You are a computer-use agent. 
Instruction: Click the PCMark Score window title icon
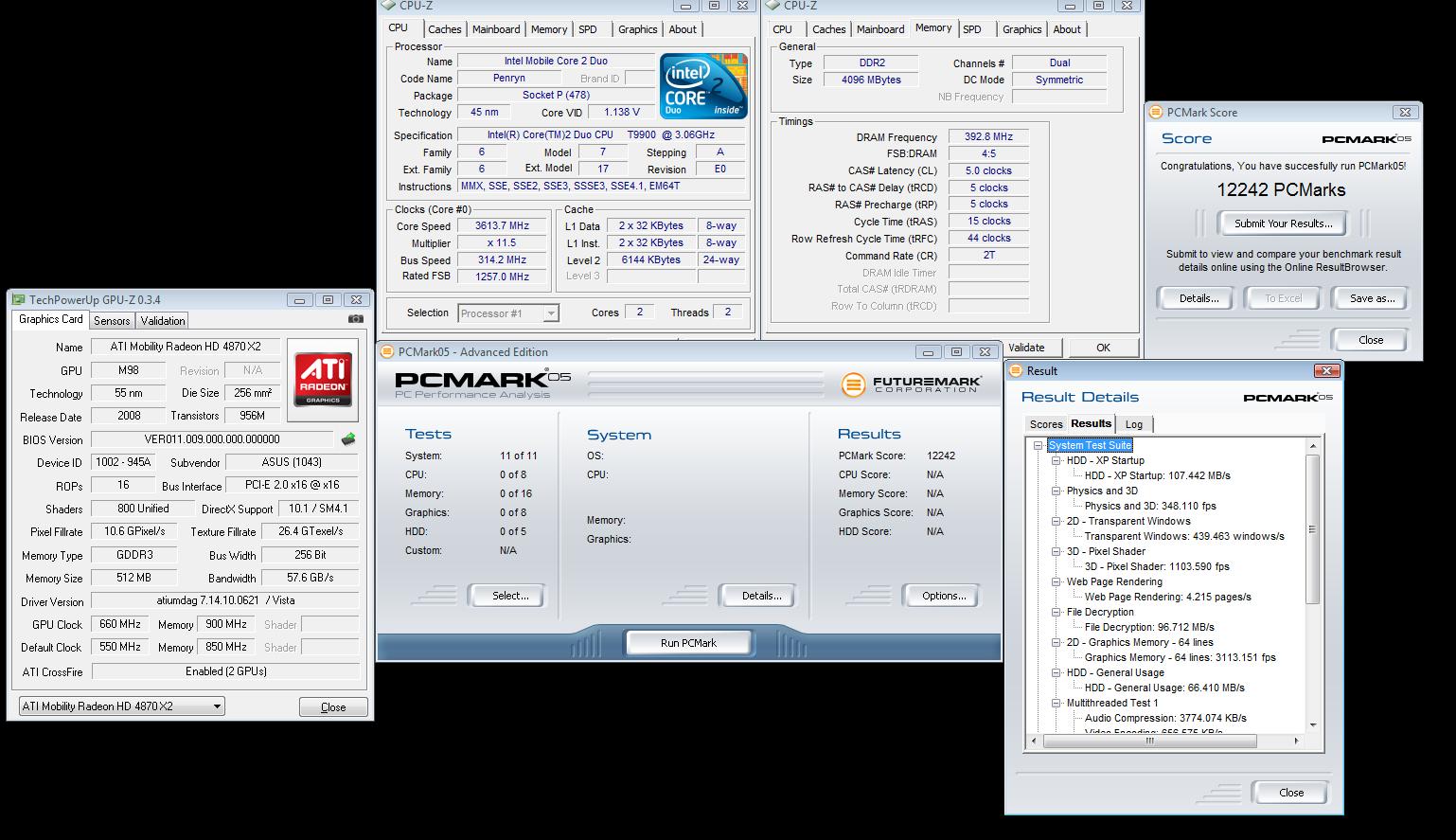click(1155, 112)
